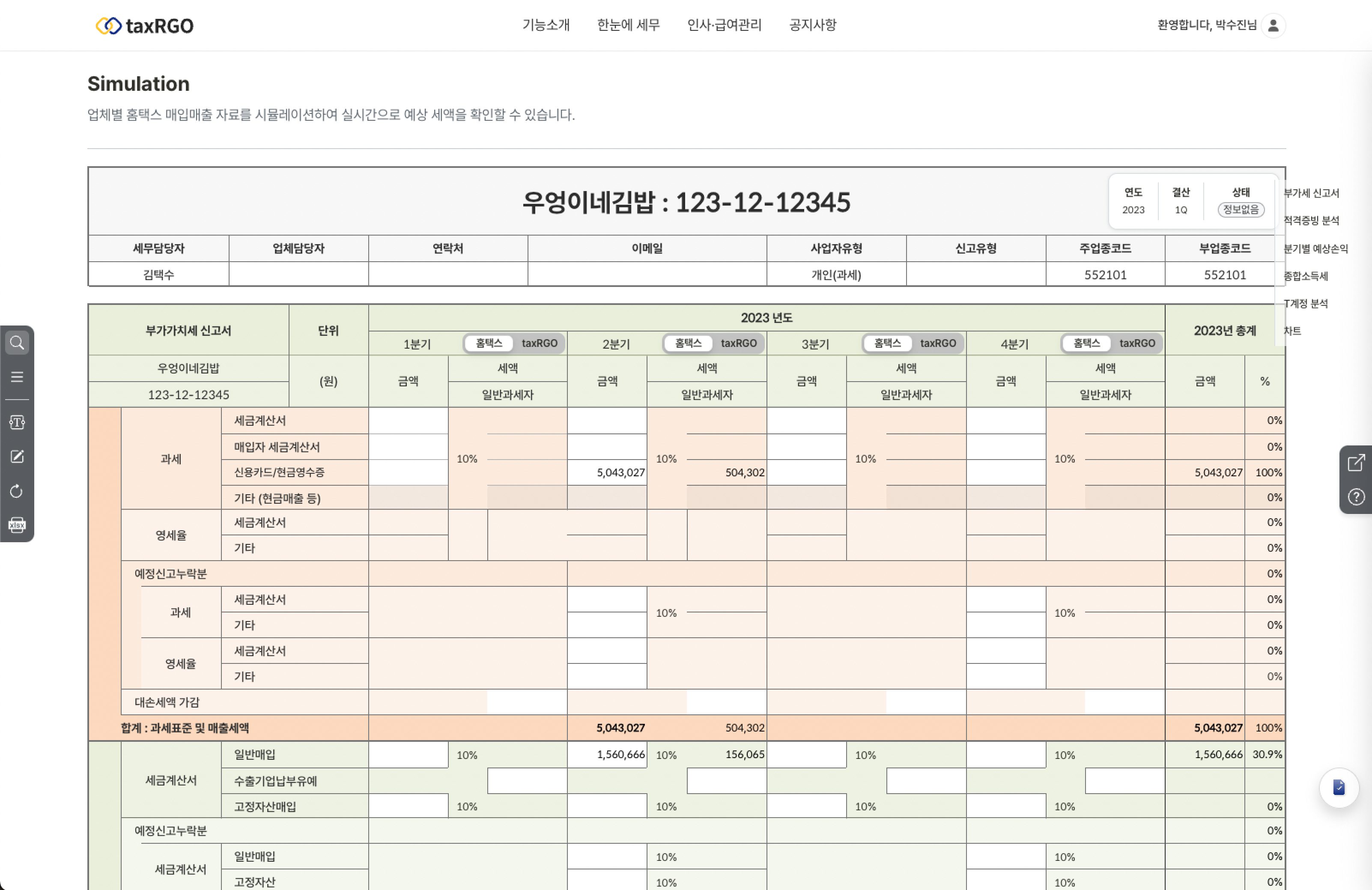Edit 4분기 신용카드/현금영수증 amount field

[x=1006, y=473]
